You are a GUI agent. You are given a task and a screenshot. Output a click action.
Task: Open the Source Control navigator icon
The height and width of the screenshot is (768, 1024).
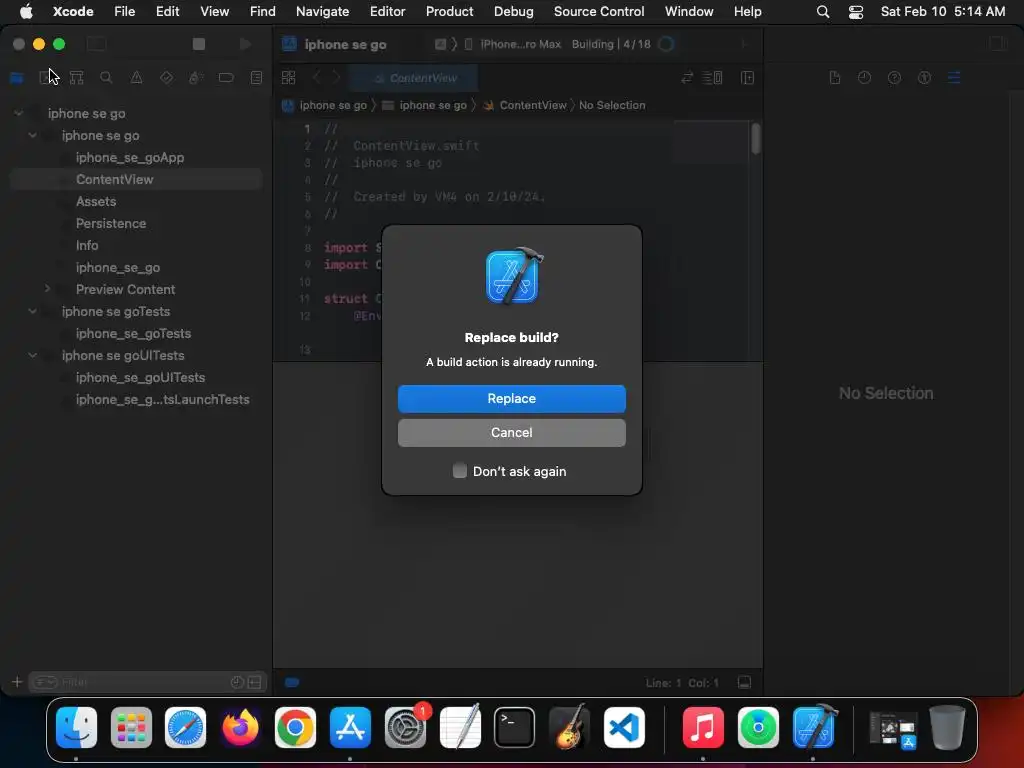click(x=44, y=78)
